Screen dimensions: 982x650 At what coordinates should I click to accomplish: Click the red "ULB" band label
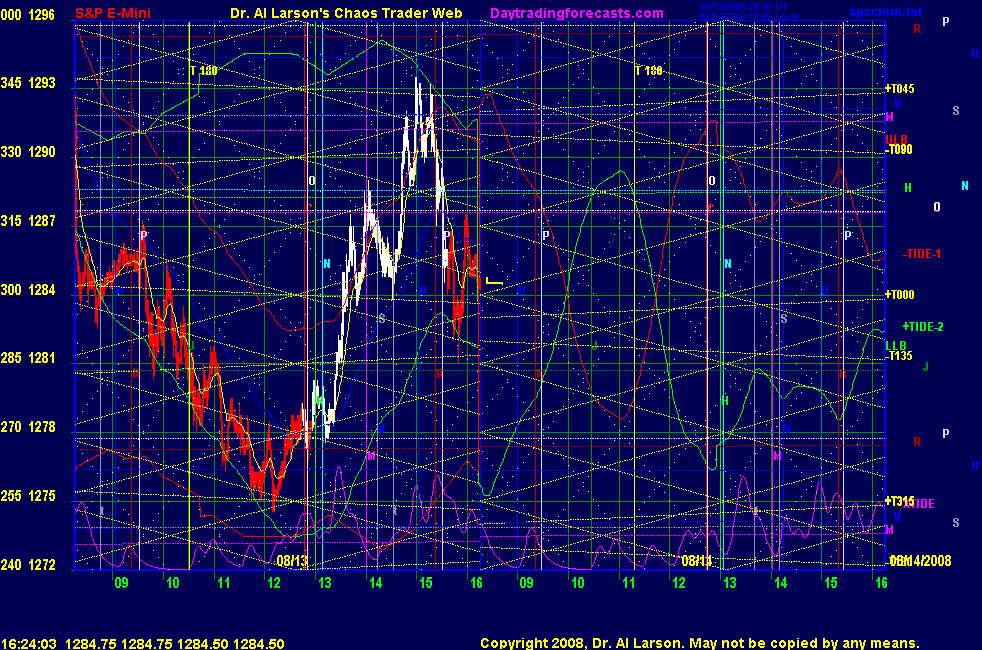point(896,139)
